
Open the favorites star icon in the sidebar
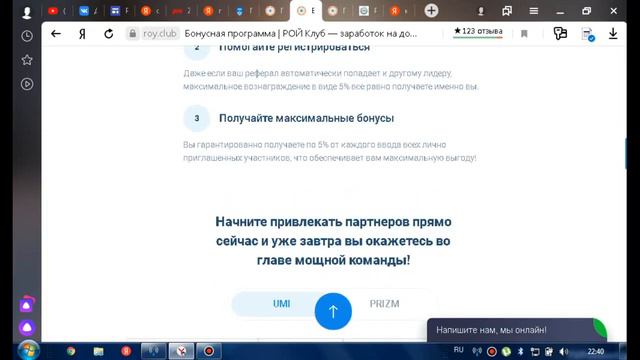pyautogui.click(x=27, y=60)
